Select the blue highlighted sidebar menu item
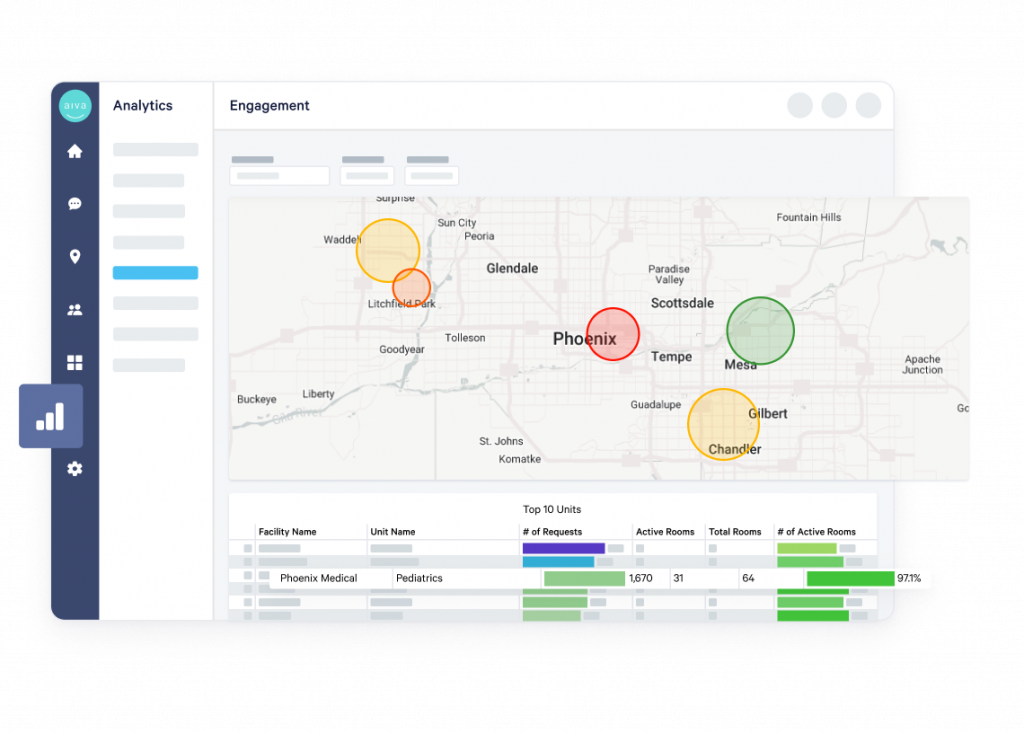This screenshot has height=733, width=1024. coord(155,272)
